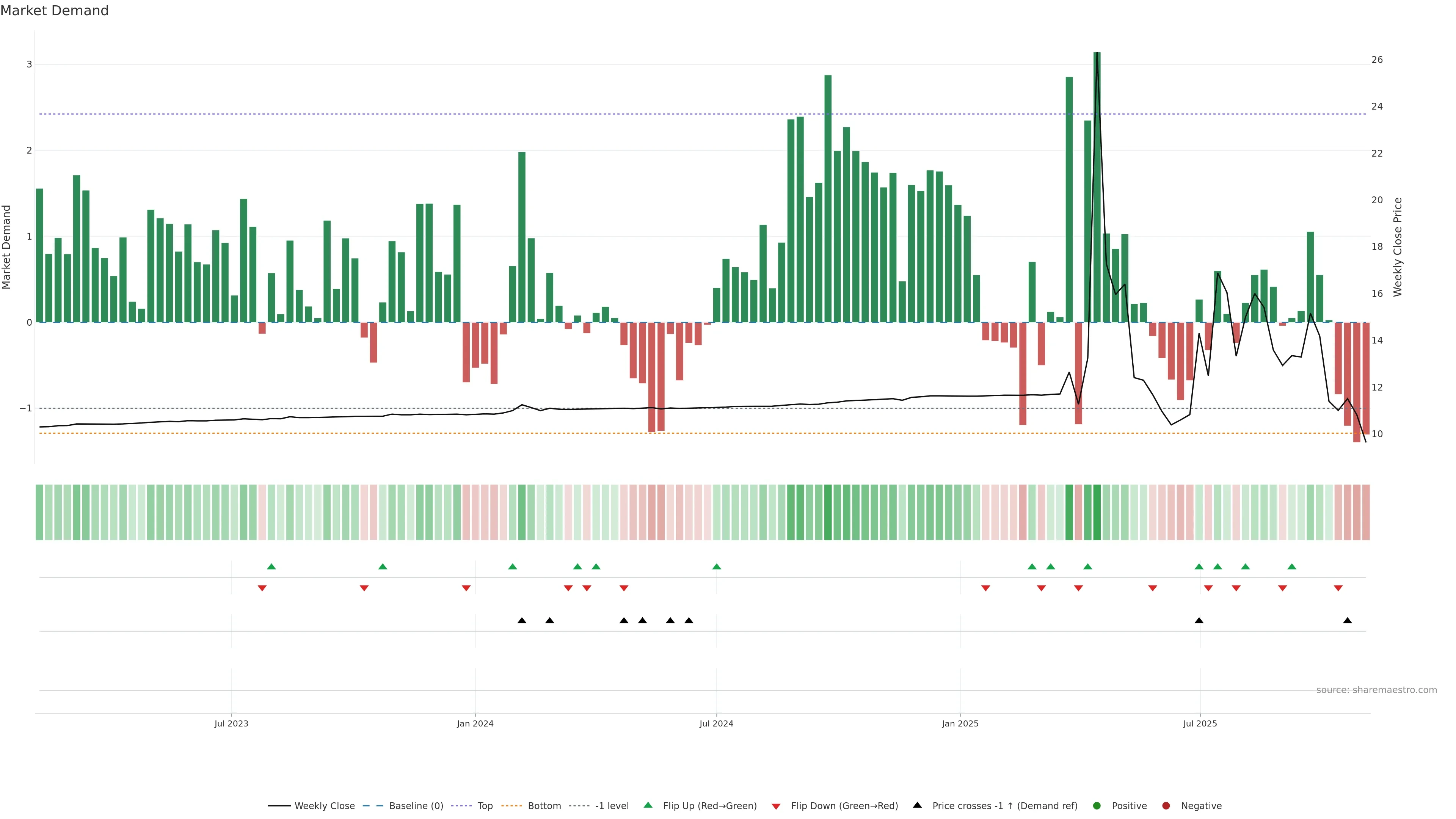Click the Jul 2025 x-axis label
This screenshot has height=819, width=1456.
pyautogui.click(x=1200, y=724)
